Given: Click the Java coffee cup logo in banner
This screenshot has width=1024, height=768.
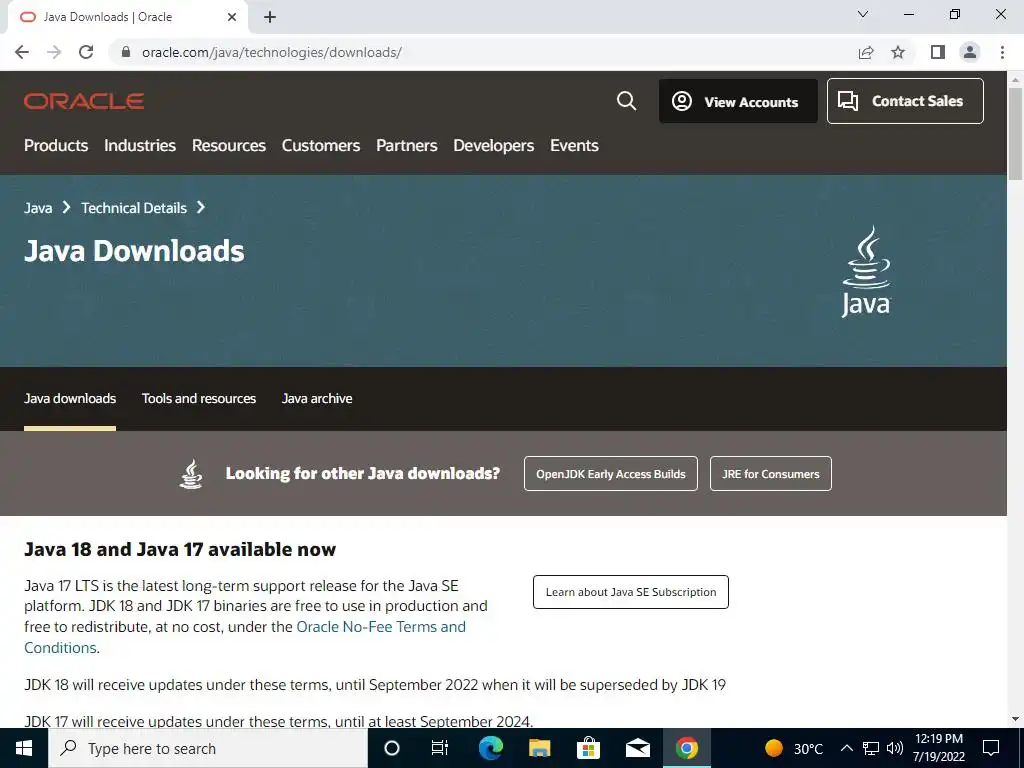Looking at the screenshot, I should tap(866, 272).
